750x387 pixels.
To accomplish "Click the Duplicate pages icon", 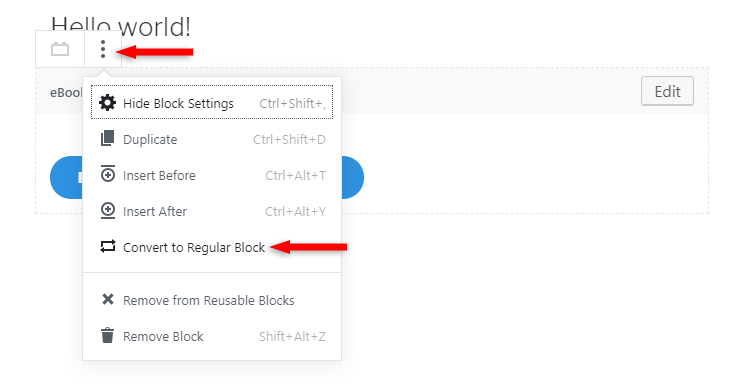I will point(108,138).
